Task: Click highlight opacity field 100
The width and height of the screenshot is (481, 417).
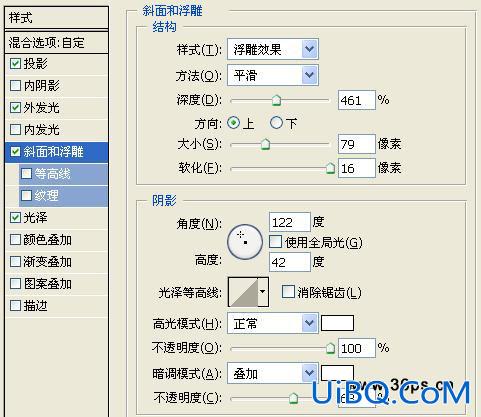Action: click(x=356, y=348)
